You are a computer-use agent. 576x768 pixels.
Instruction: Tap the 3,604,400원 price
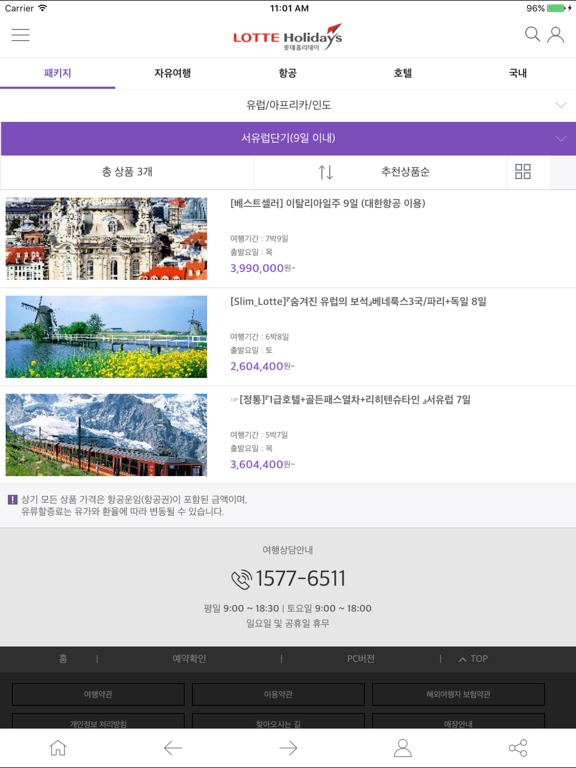263,464
